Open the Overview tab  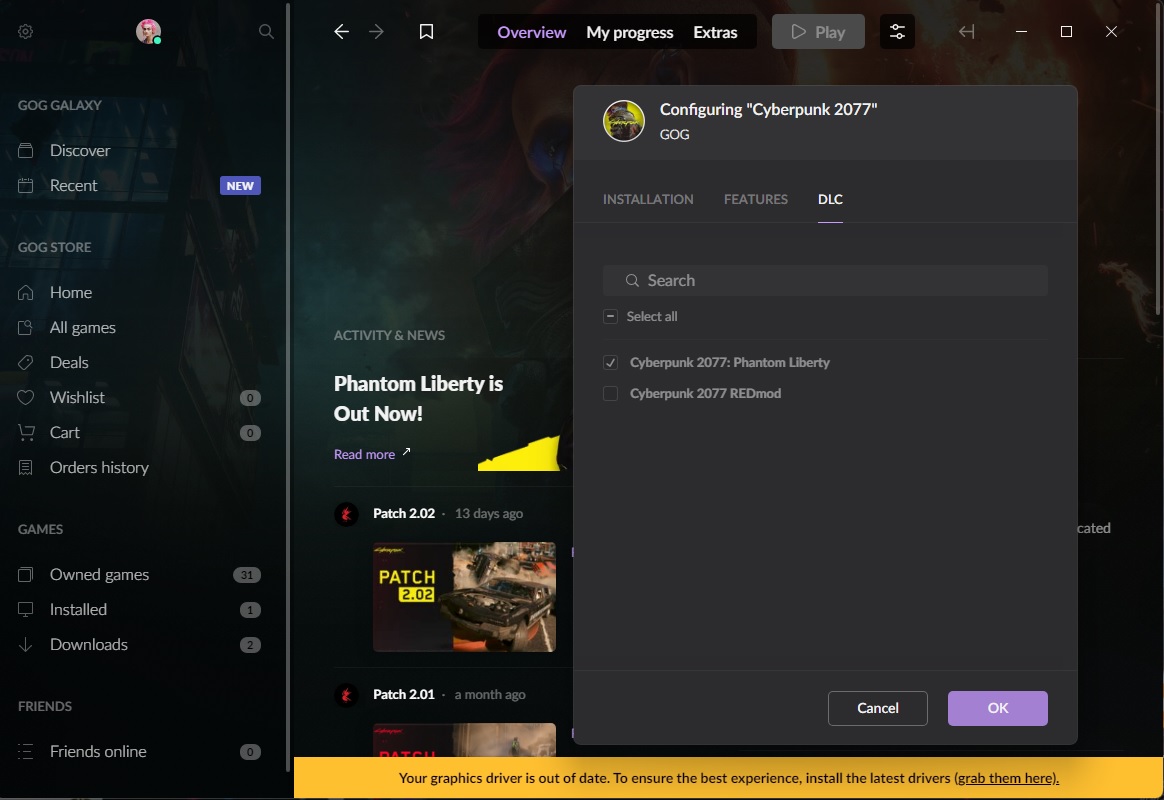click(532, 32)
